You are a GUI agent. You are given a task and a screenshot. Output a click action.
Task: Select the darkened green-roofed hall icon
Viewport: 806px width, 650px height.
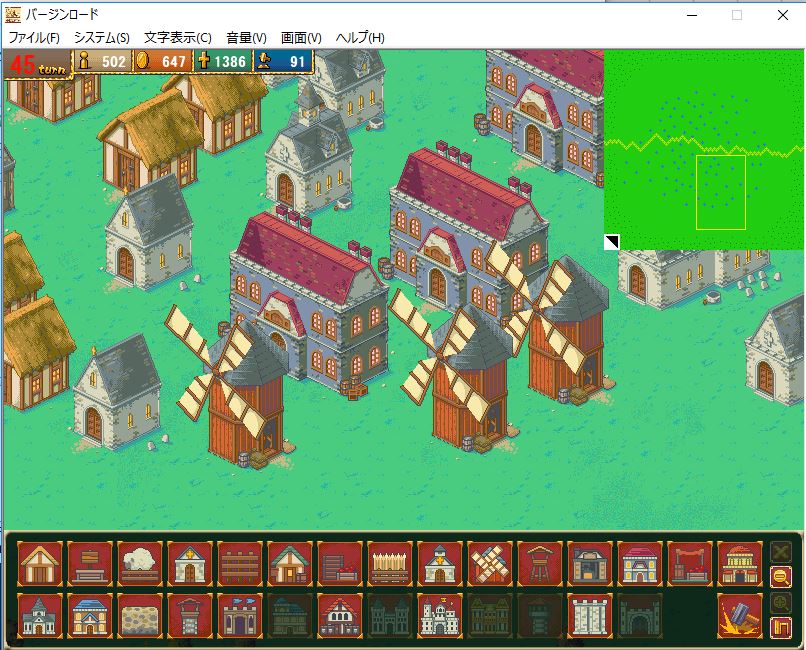290,616
